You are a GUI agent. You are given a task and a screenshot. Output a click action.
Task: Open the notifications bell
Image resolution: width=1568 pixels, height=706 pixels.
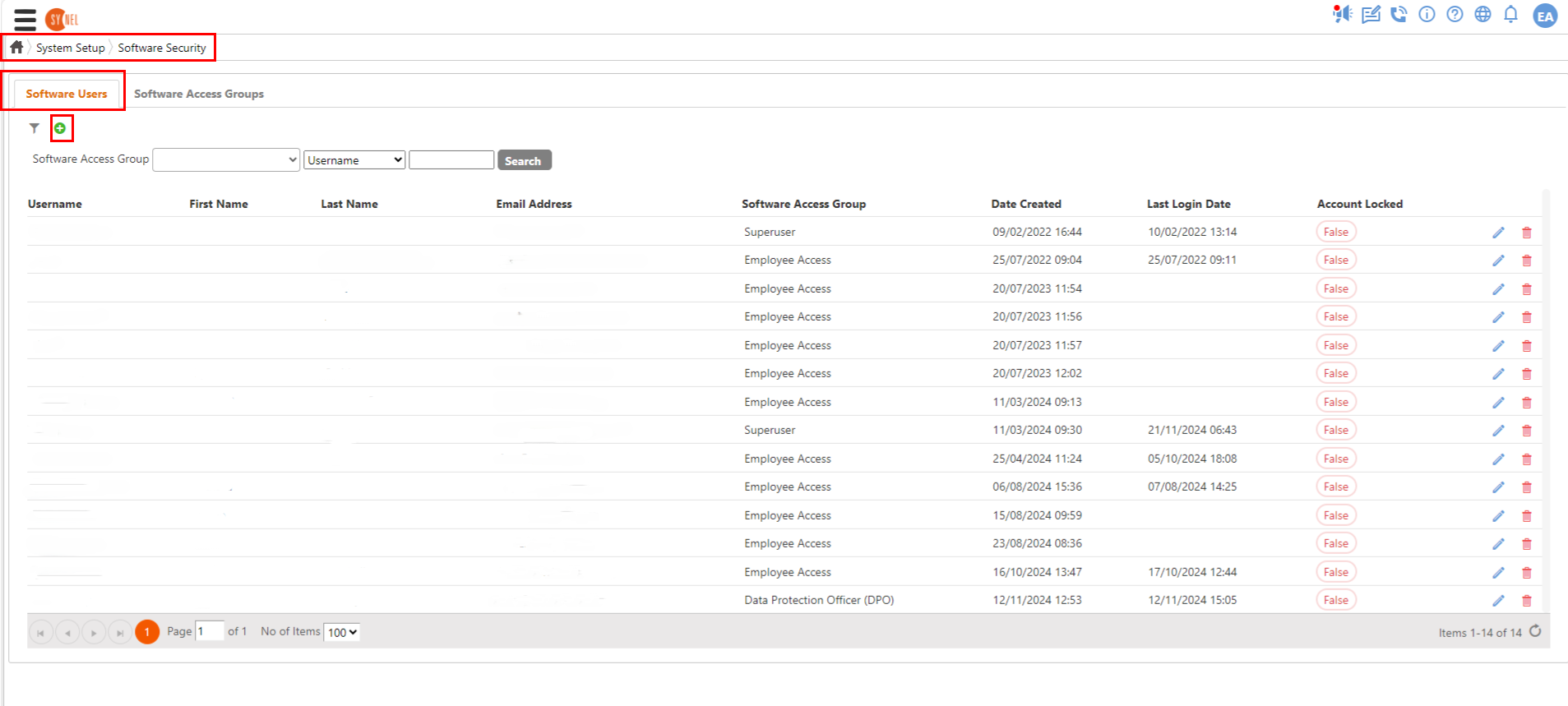[x=1510, y=14]
